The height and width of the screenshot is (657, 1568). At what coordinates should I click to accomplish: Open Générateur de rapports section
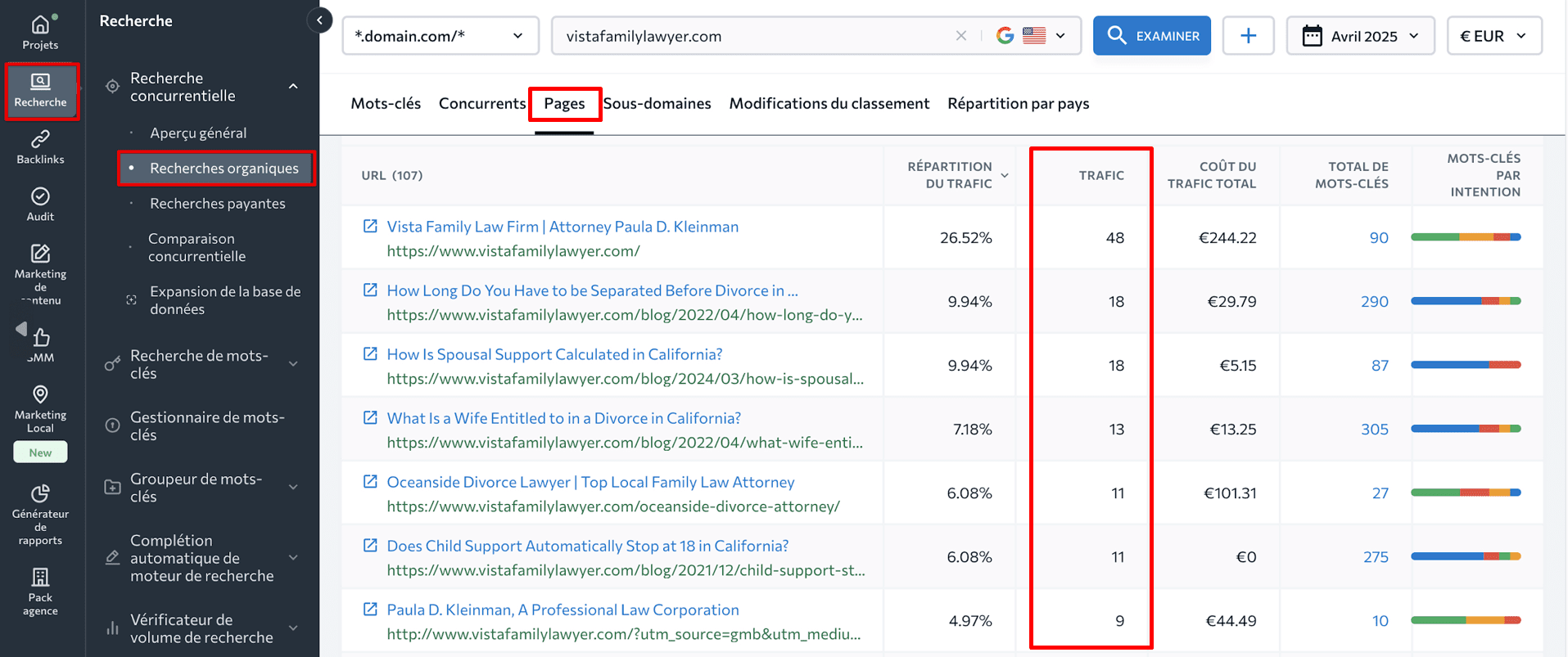click(40, 515)
